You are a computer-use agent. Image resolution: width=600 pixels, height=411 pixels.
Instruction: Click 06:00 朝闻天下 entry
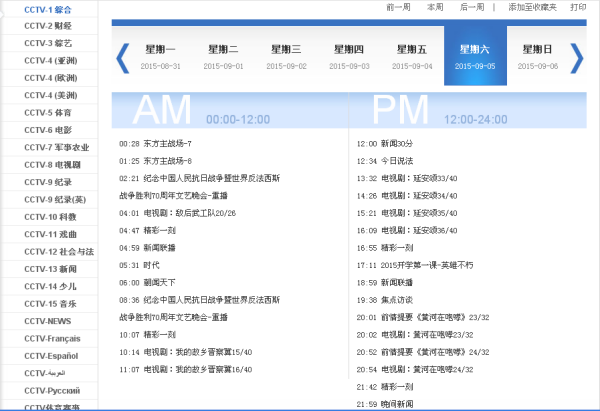[x=147, y=282]
